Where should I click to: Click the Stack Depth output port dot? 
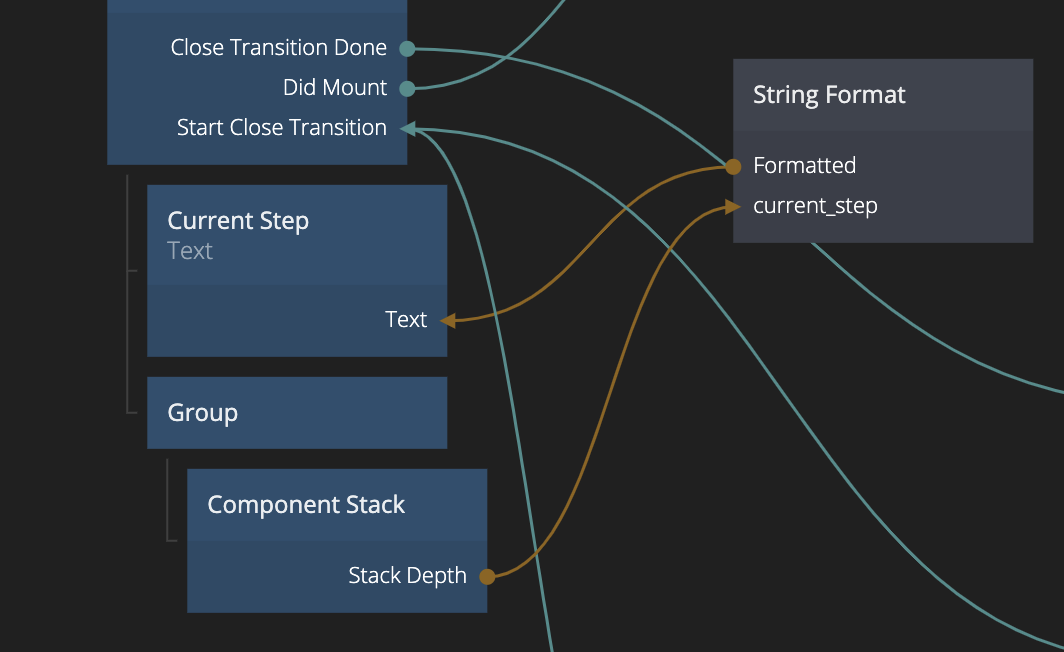(487, 576)
